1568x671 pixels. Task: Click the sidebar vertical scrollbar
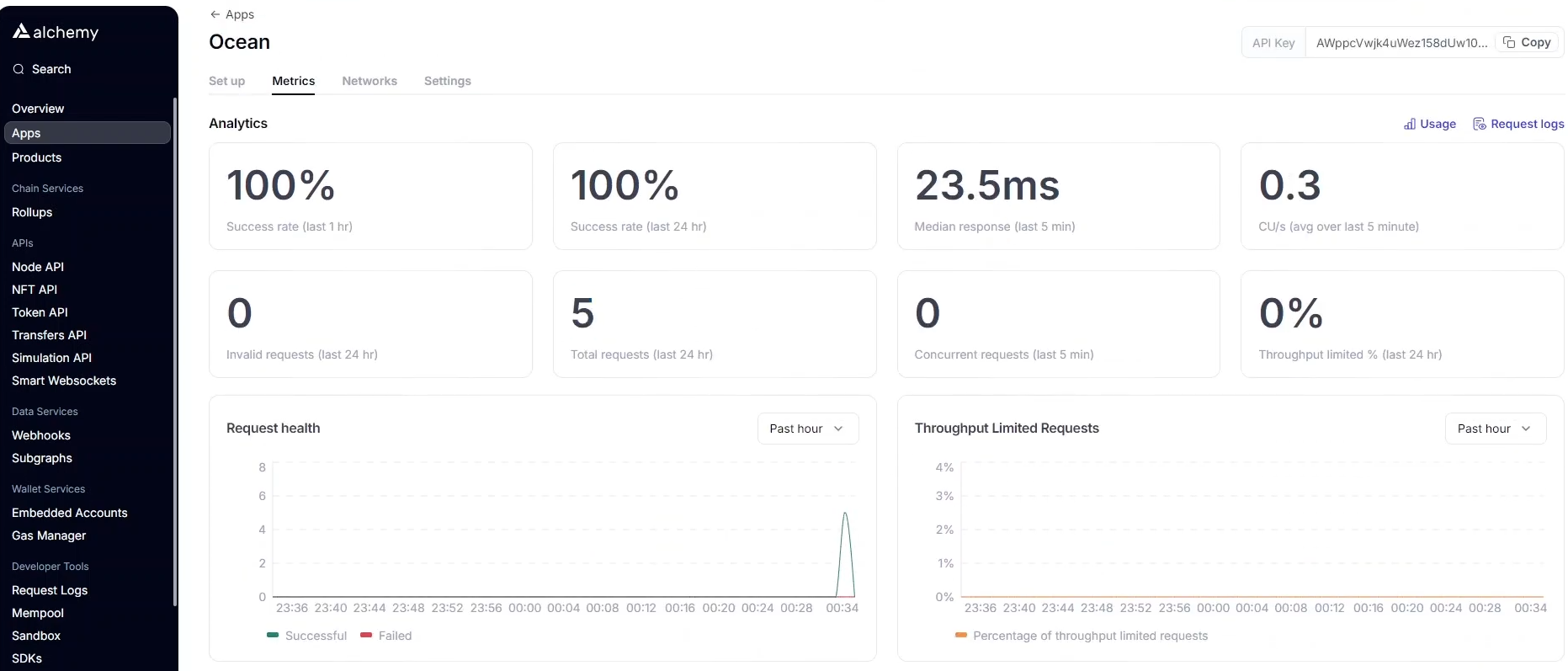click(175, 337)
